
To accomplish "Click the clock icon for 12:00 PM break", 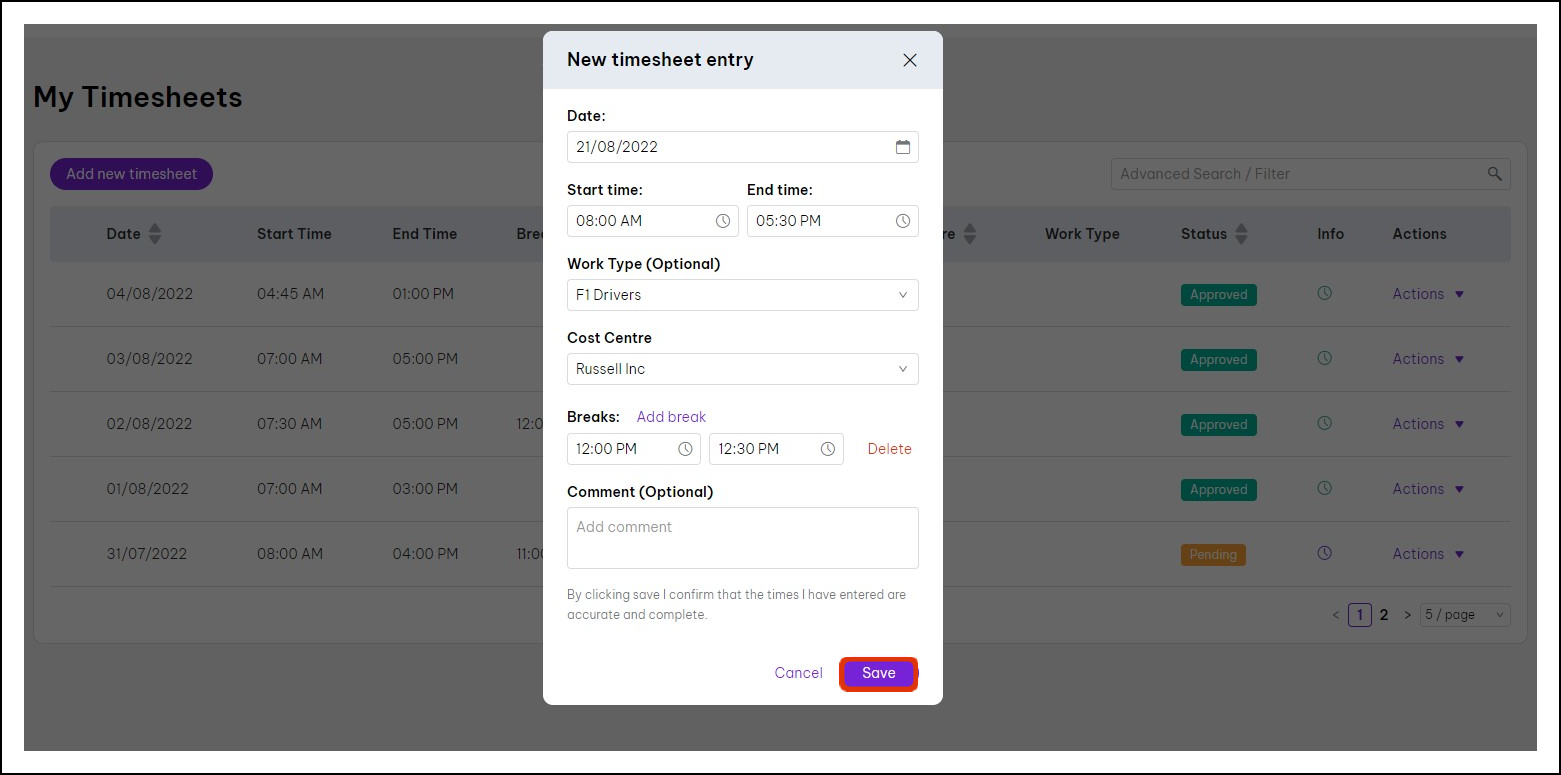I will click(x=685, y=449).
